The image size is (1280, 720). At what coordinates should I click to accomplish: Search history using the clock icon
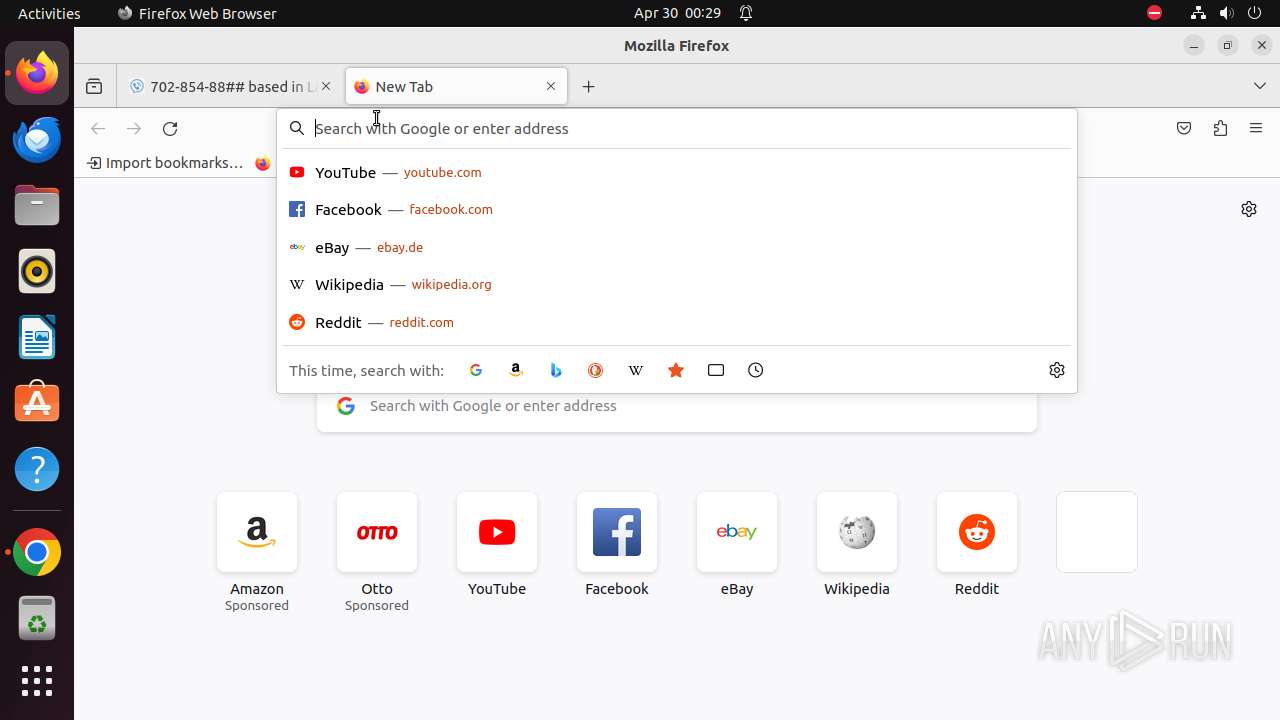(x=756, y=370)
